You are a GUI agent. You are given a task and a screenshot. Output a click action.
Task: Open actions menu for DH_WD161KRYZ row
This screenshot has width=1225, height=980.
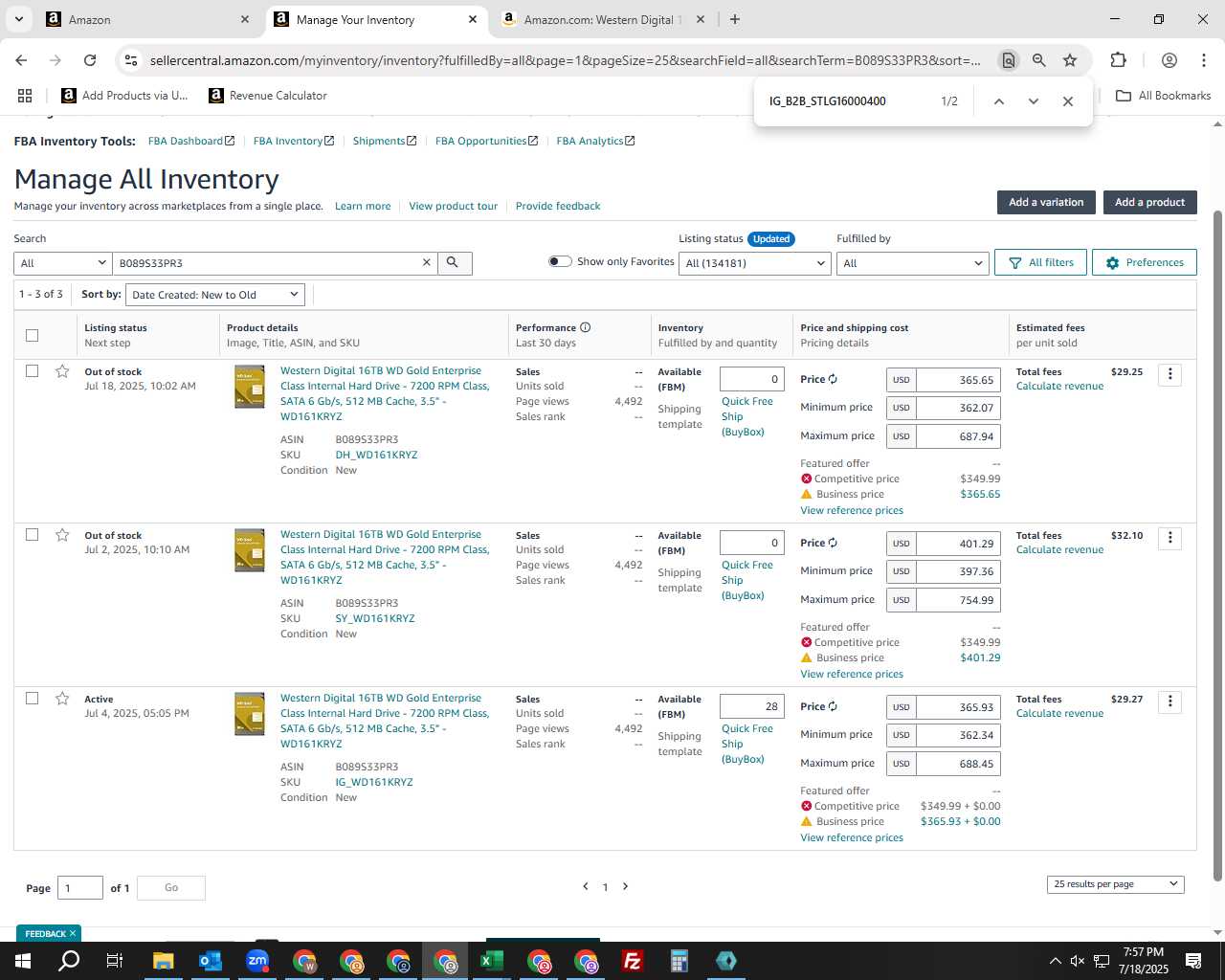click(x=1169, y=374)
